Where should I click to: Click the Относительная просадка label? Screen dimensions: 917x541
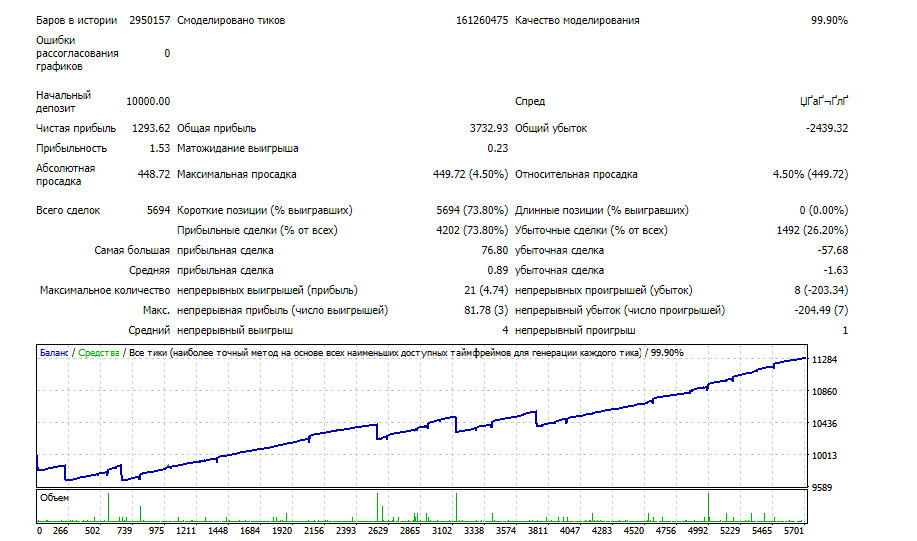point(576,174)
